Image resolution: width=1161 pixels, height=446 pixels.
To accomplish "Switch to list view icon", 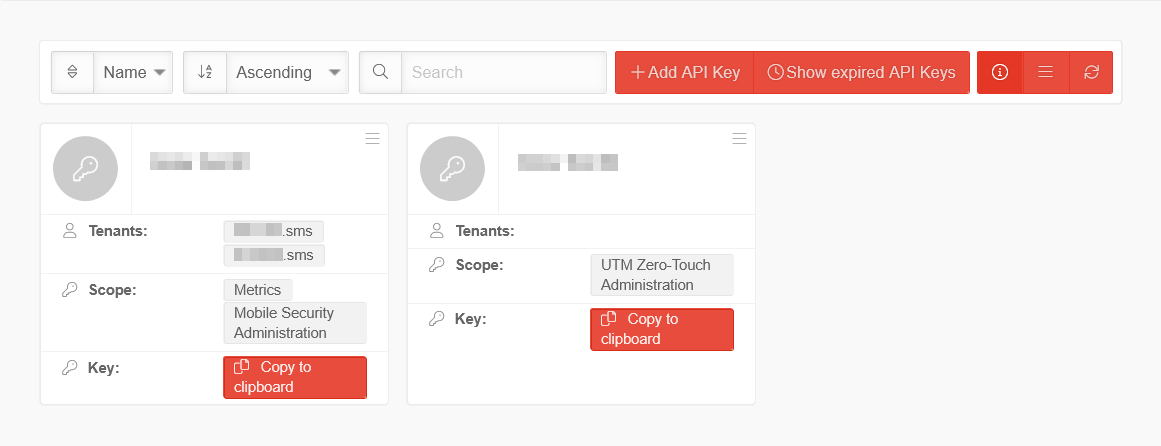I will 1045,72.
